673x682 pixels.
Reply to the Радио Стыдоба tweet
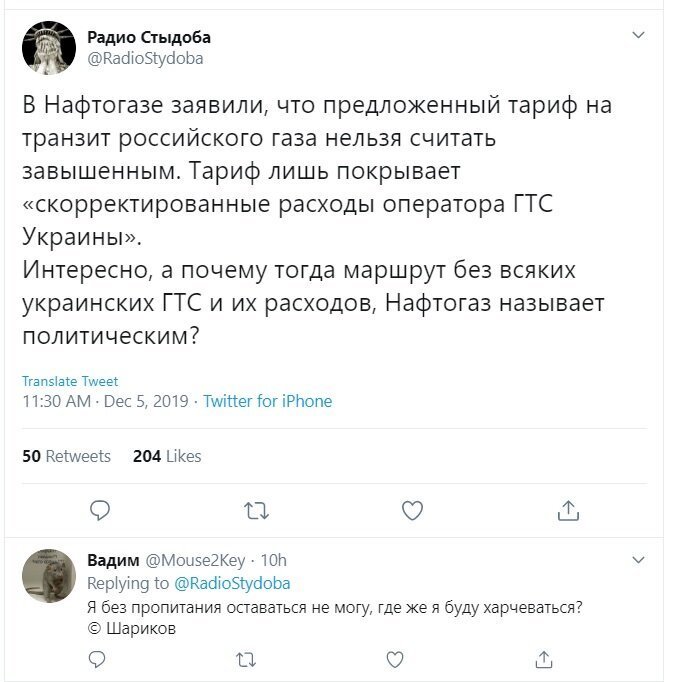[x=100, y=510]
